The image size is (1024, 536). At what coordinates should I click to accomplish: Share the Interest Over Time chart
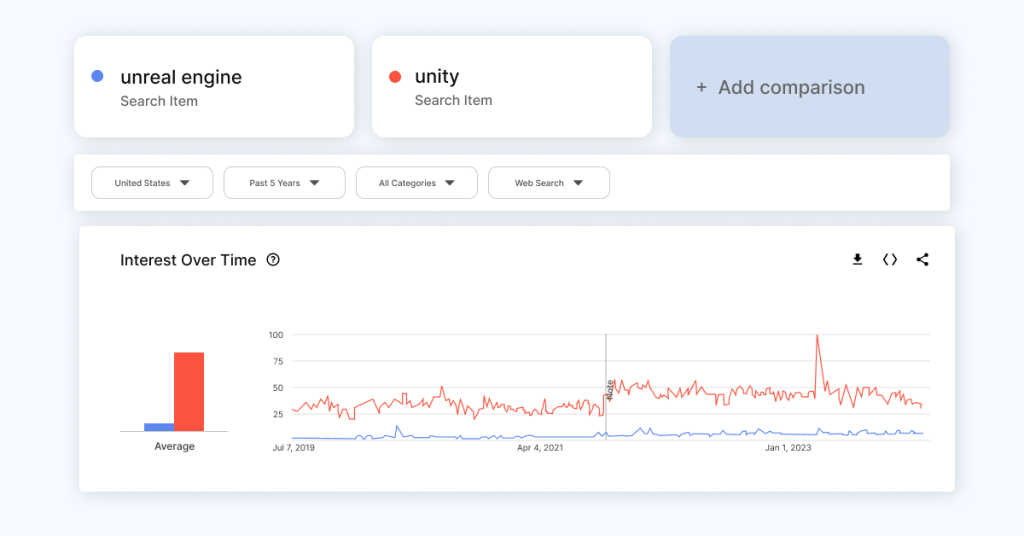[x=922, y=260]
